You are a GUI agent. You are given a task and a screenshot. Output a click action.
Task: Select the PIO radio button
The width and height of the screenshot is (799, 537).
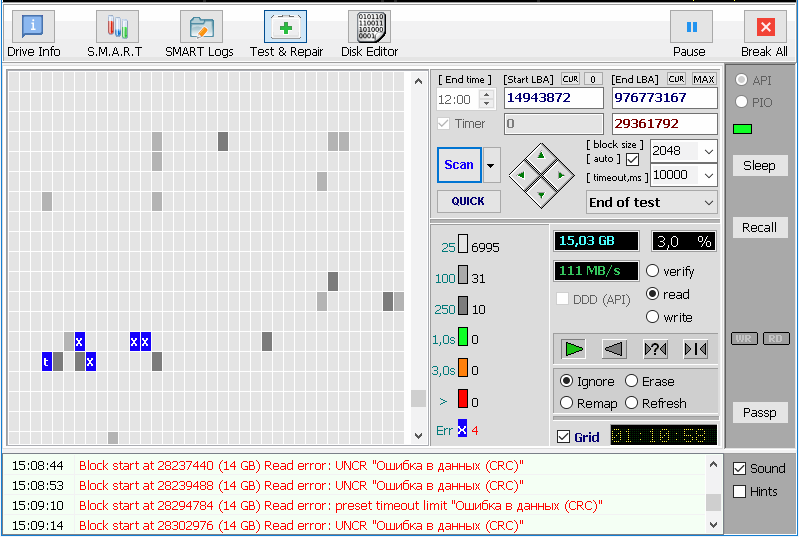tap(741, 102)
